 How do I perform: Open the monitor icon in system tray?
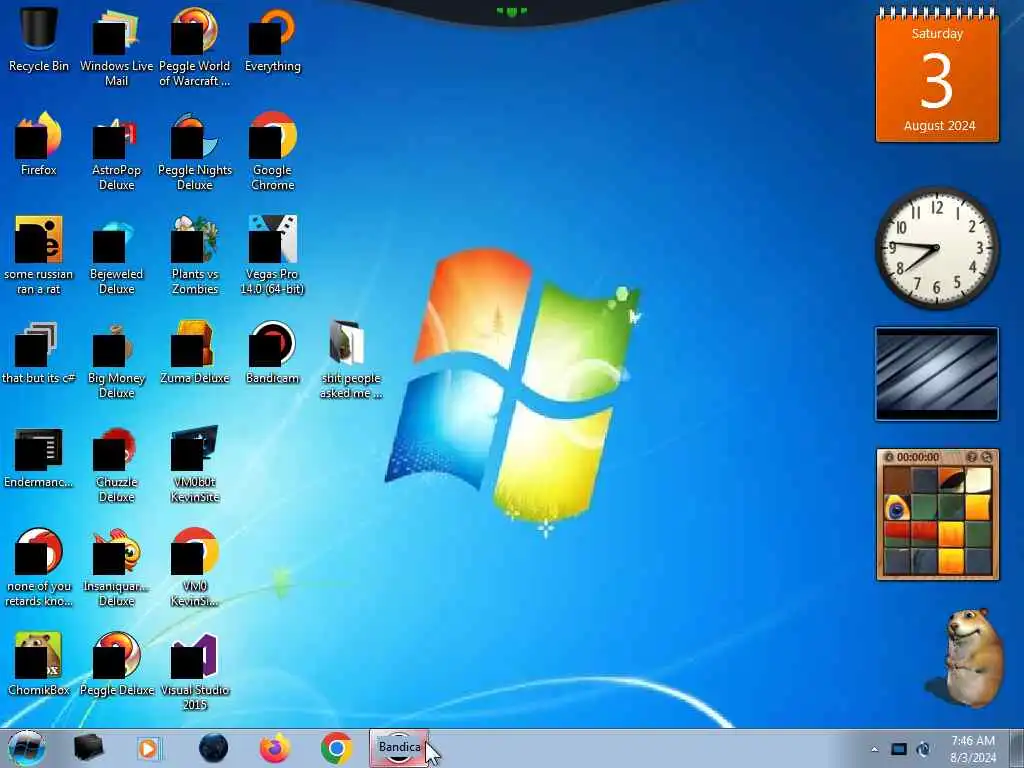899,749
